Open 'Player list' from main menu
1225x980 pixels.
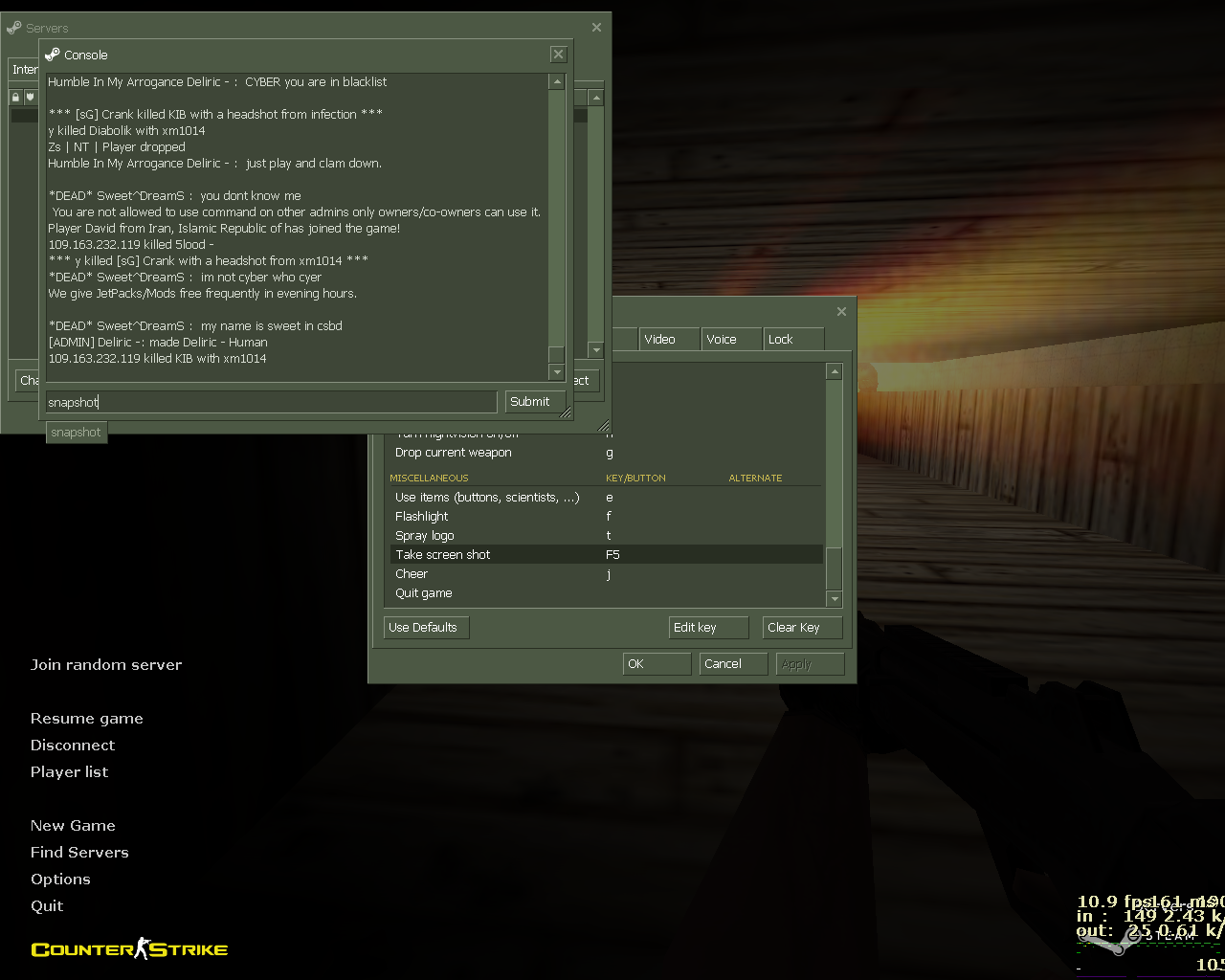point(70,771)
